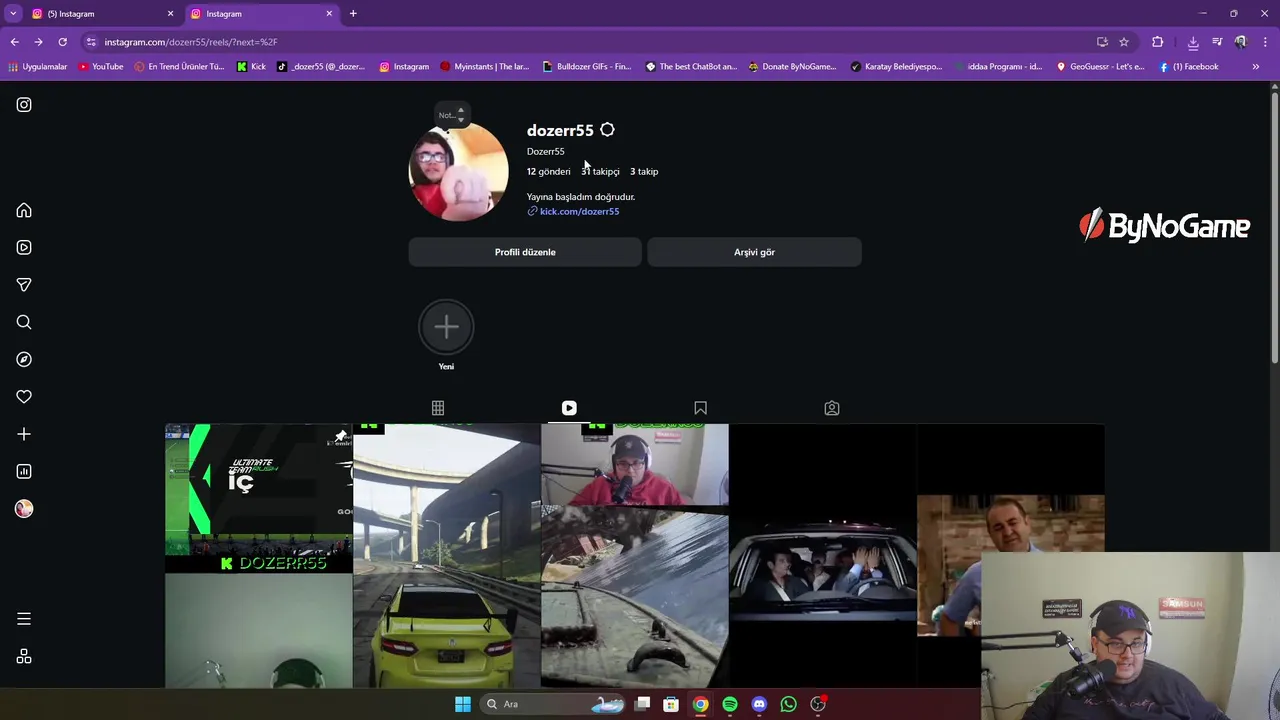Open the Explore compass icon
Viewport: 1280px width, 720px height.
point(24,360)
